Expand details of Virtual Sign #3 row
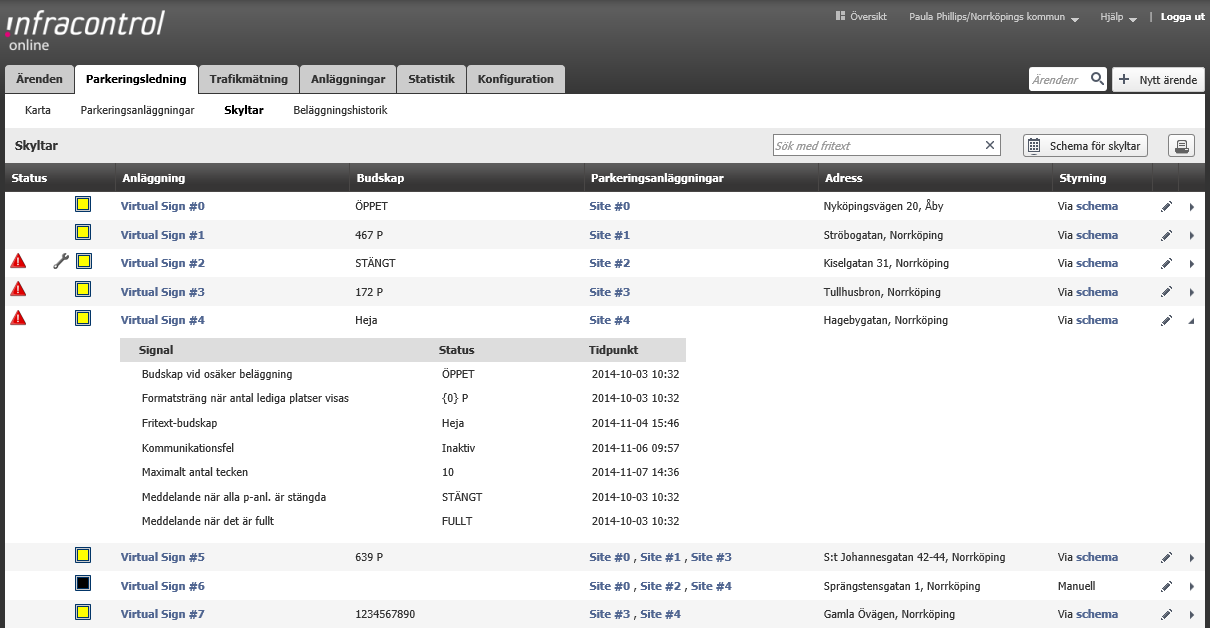Image resolution: width=1210 pixels, height=628 pixels. coord(1191,293)
